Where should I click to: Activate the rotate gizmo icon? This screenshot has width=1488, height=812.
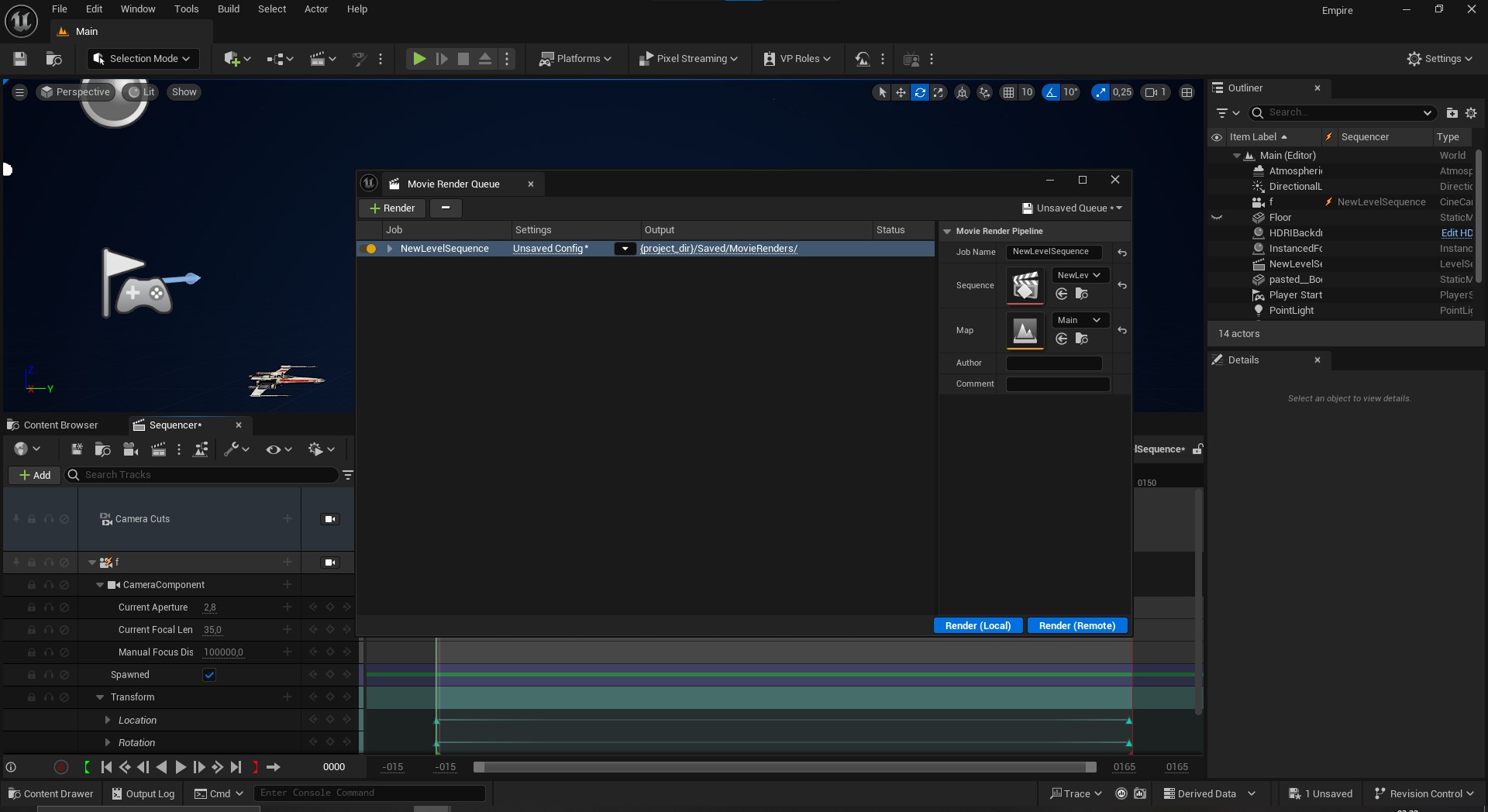(x=920, y=92)
